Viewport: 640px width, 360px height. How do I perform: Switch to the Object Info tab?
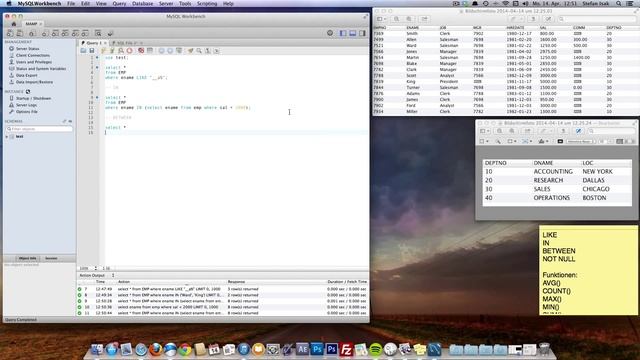[27, 258]
